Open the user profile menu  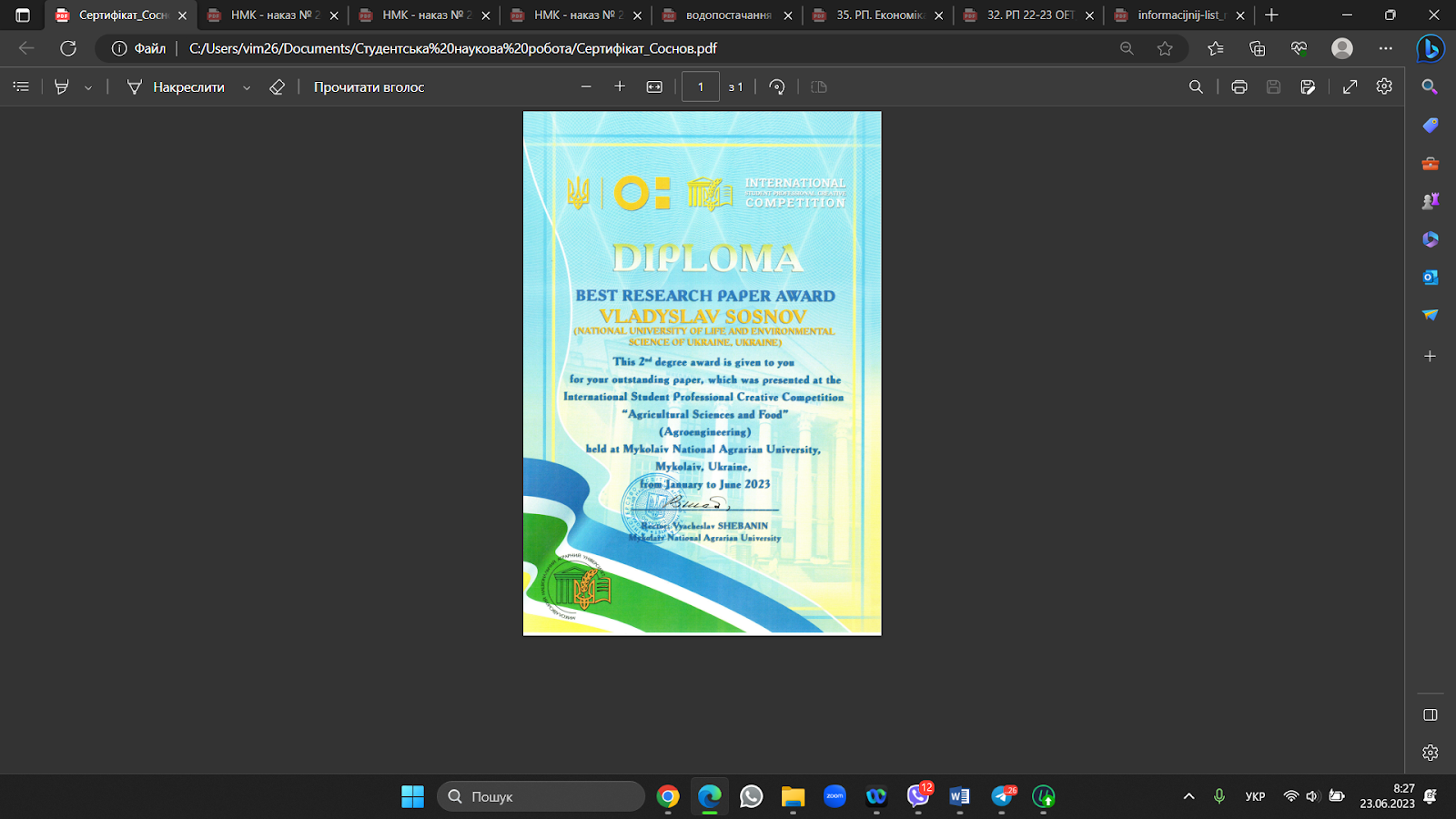click(1342, 48)
